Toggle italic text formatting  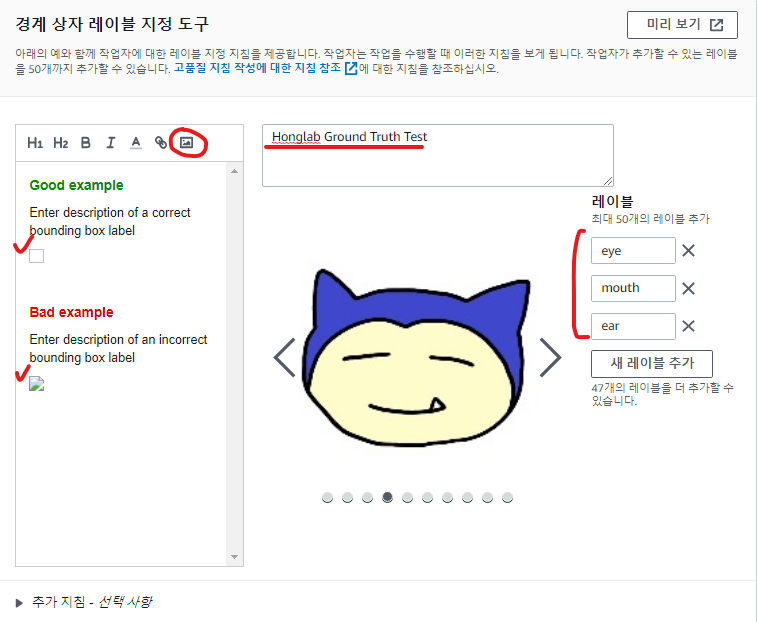click(111, 143)
